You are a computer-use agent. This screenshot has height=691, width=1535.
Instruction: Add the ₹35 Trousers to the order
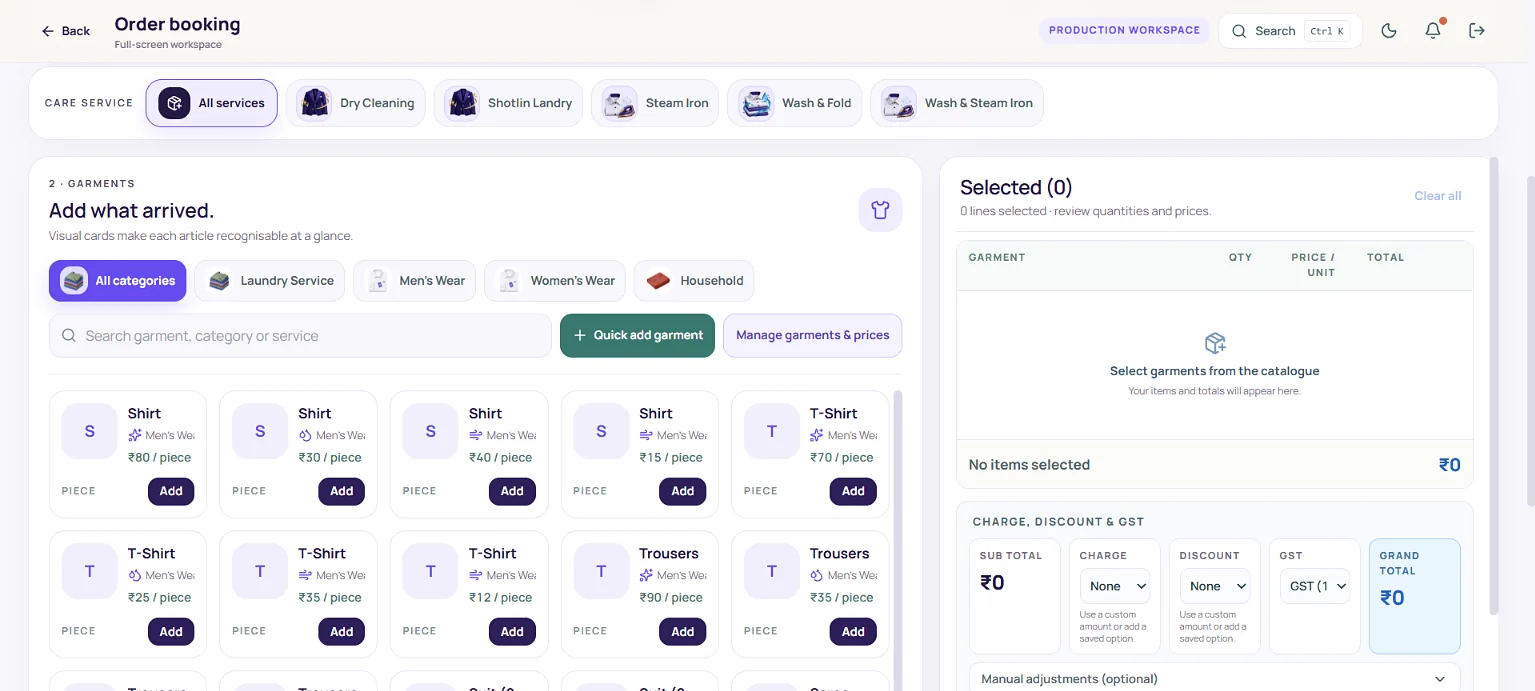pos(853,631)
